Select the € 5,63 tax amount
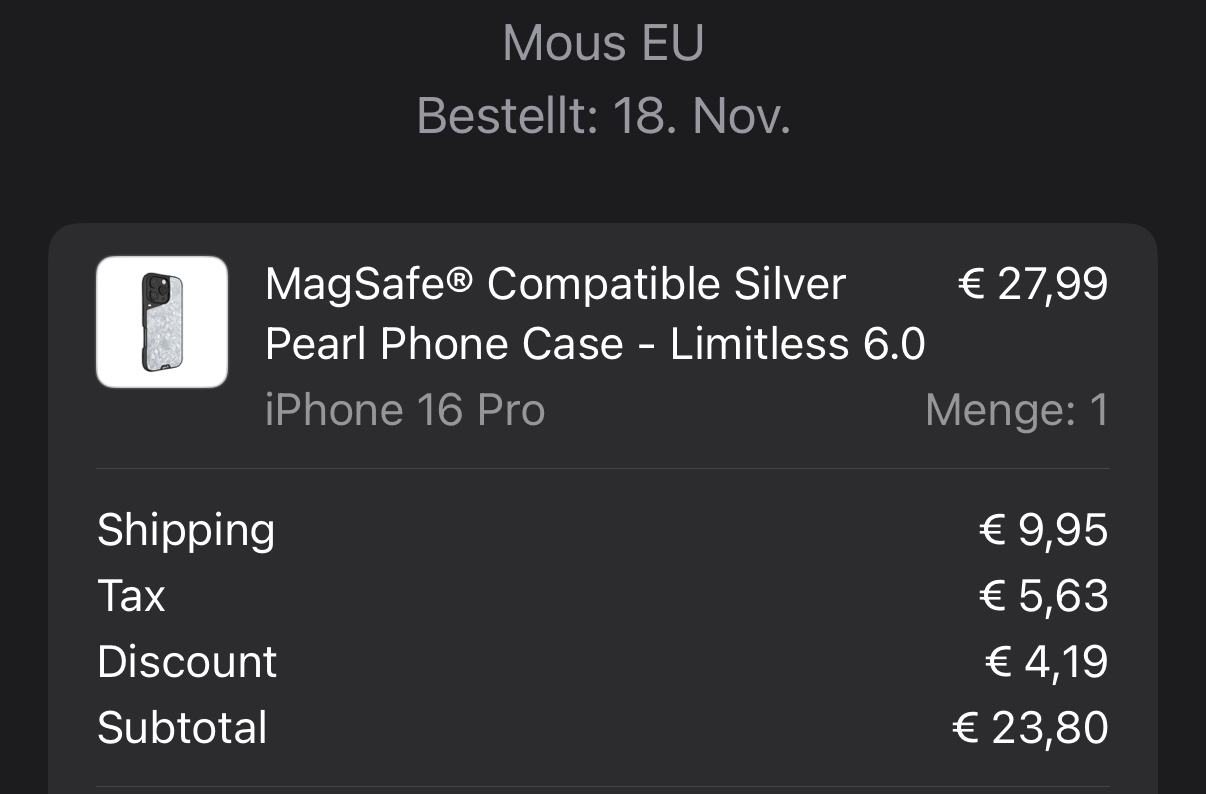 1043,596
